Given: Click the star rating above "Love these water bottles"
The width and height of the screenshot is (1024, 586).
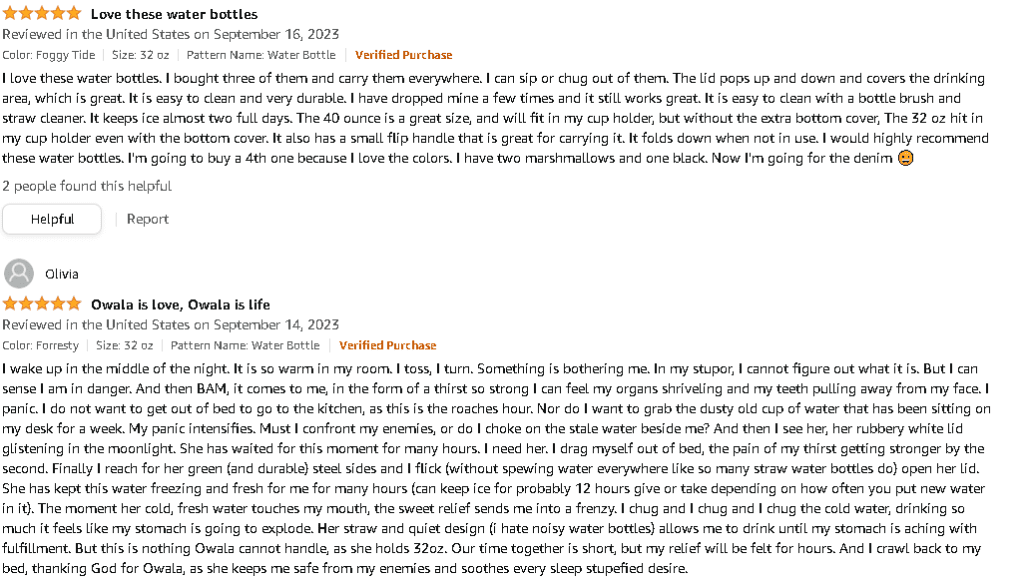Looking at the screenshot, I should (42, 14).
